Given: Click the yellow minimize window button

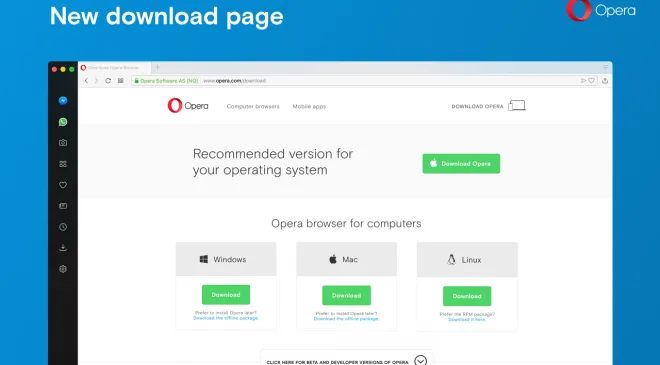Looking at the screenshot, I should click(x=63, y=69).
